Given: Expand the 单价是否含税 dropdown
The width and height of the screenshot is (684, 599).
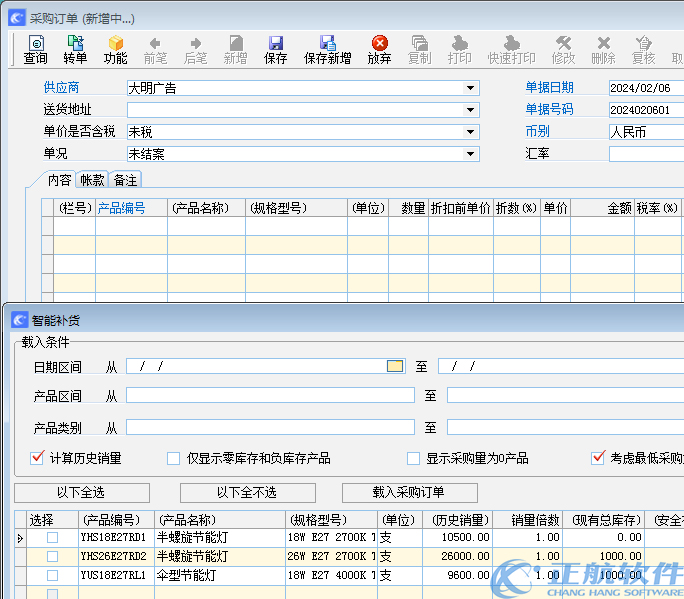Looking at the screenshot, I should [x=471, y=132].
